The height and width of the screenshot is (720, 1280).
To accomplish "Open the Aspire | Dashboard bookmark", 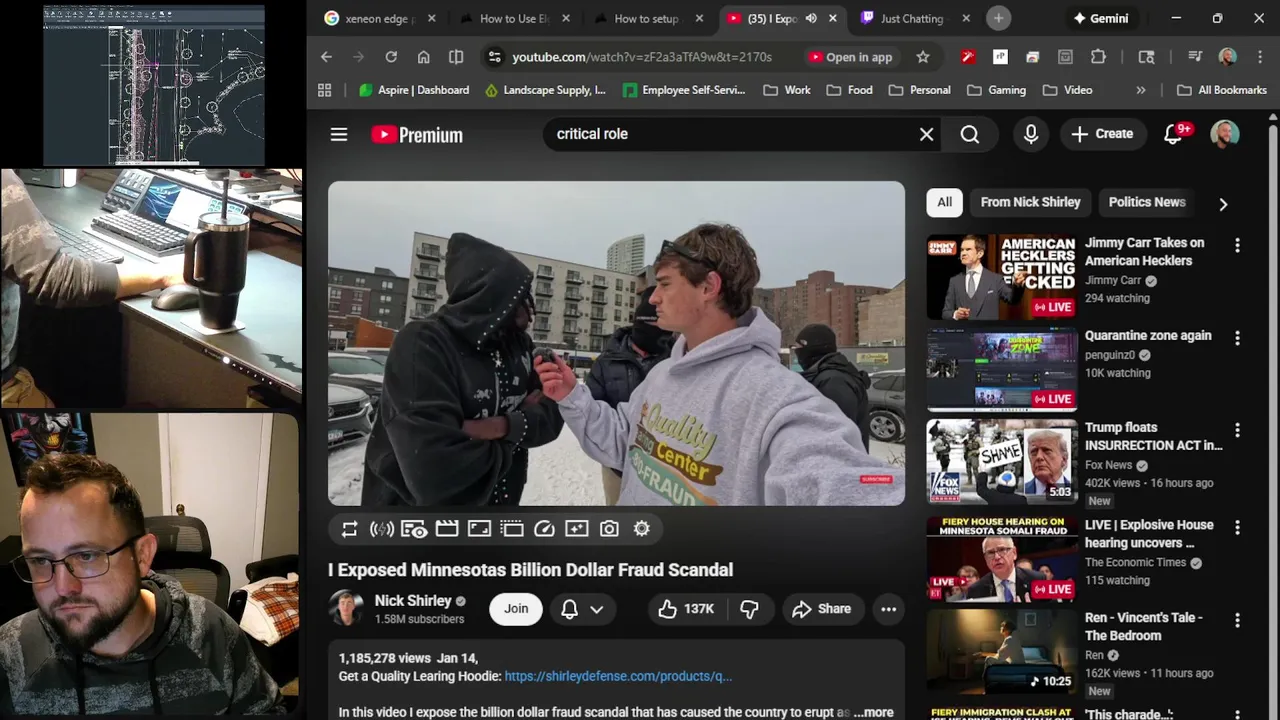I will click(x=413, y=90).
